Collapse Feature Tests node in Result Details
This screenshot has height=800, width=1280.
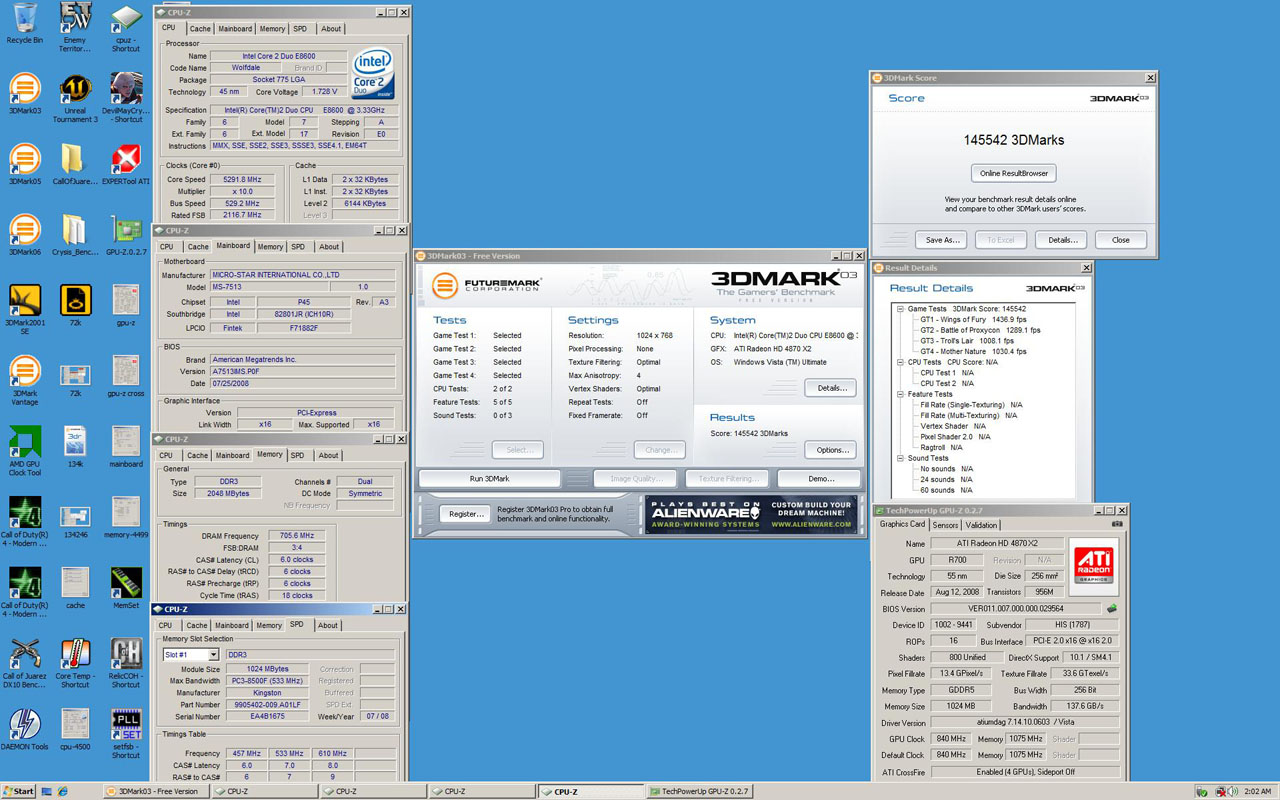(x=901, y=394)
